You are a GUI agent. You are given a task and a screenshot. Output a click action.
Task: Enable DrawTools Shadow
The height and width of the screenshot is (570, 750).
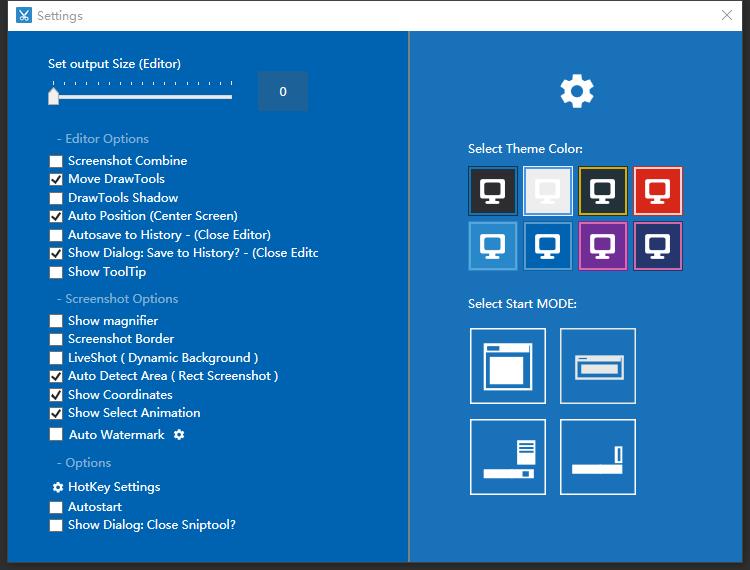tap(56, 198)
